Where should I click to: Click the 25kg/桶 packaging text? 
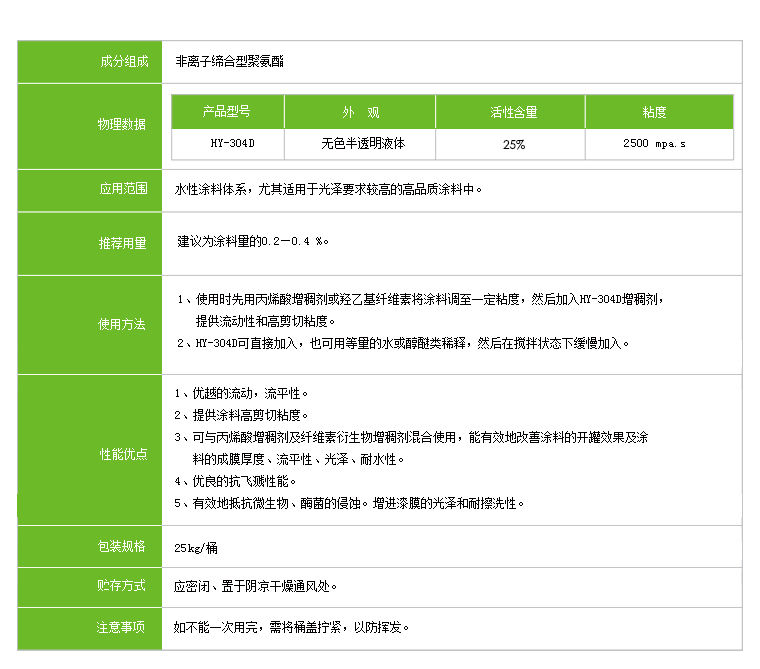(194, 547)
